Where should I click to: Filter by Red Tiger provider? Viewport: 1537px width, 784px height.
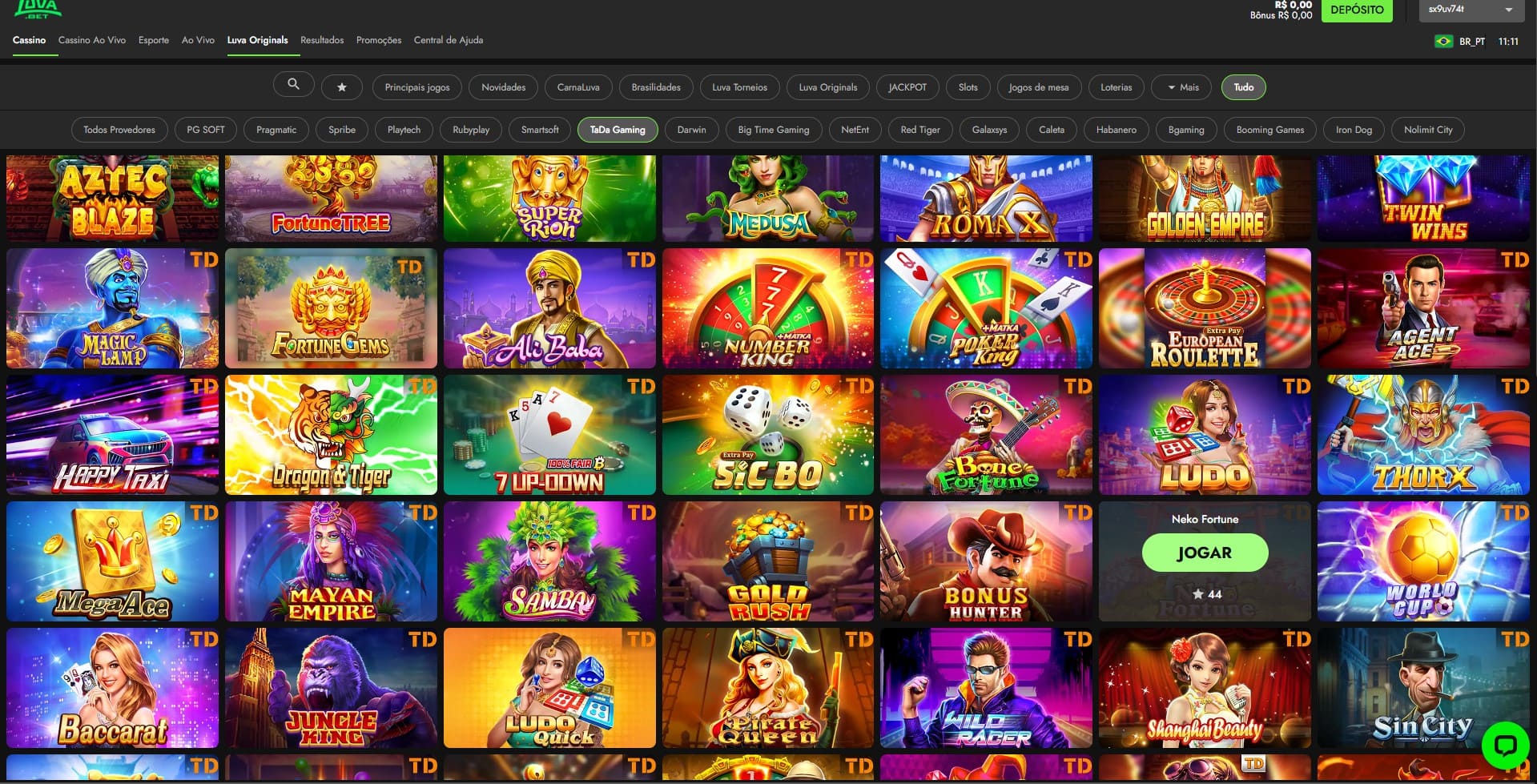click(x=920, y=130)
